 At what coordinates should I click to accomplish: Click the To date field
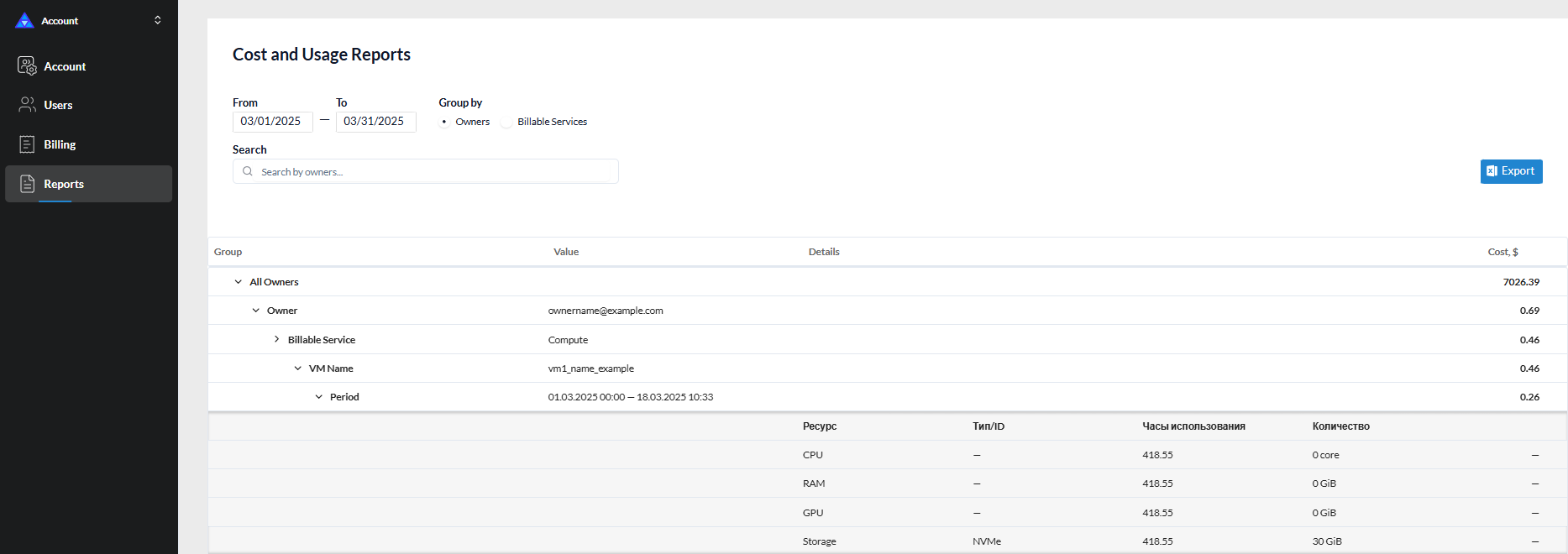coord(375,122)
